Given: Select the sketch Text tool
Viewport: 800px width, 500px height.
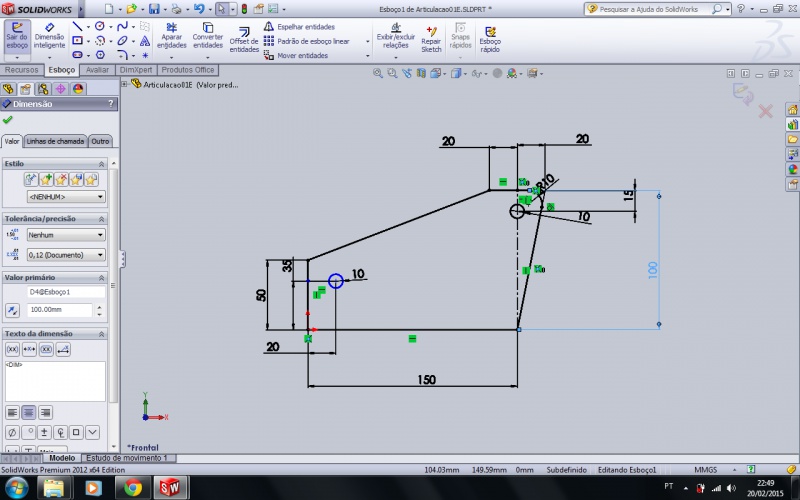Looking at the screenshot, I should [x=145, y=41].
